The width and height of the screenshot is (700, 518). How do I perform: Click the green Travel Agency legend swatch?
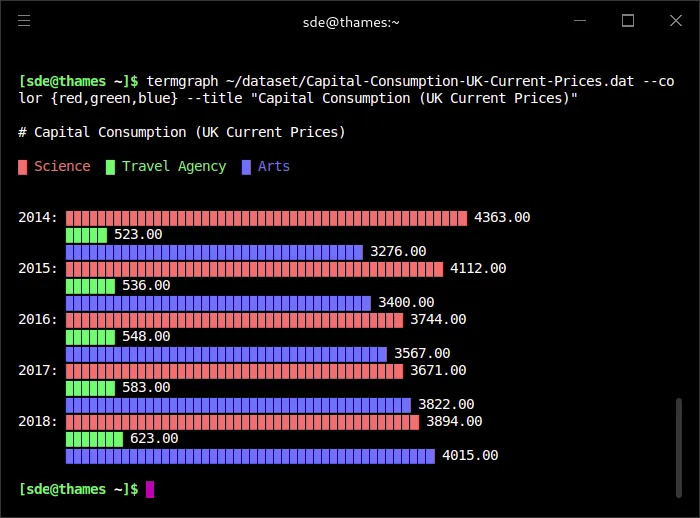110,167
